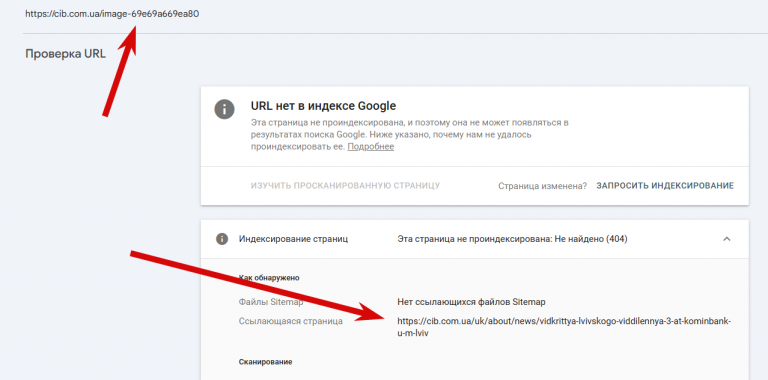Click the info icon beside "URL нет в индексе Google"

click(224, 108)
